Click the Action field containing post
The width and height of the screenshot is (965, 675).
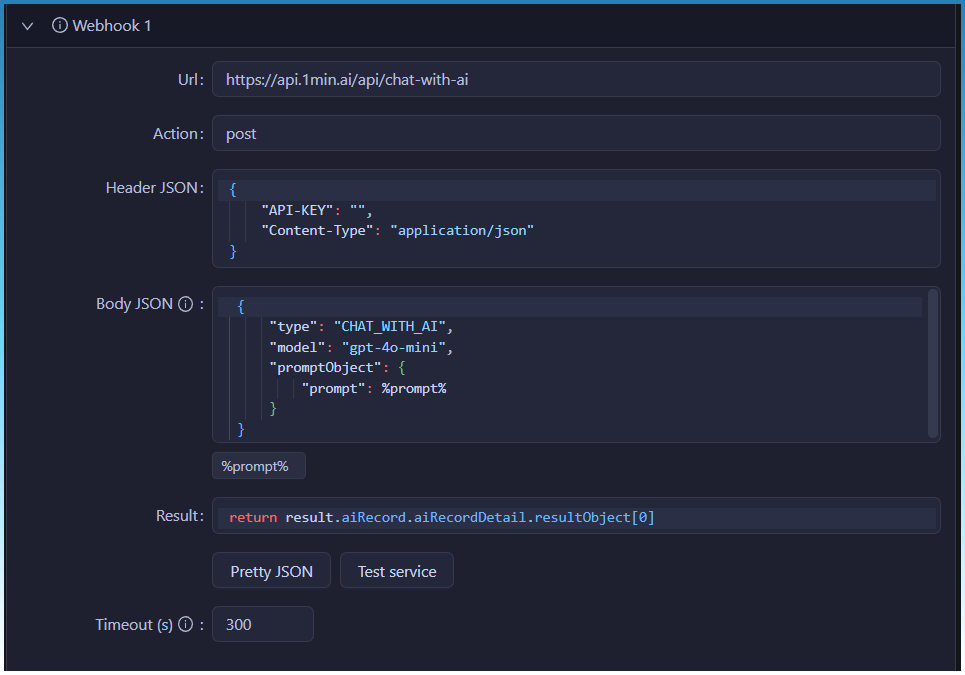[575, 134]
